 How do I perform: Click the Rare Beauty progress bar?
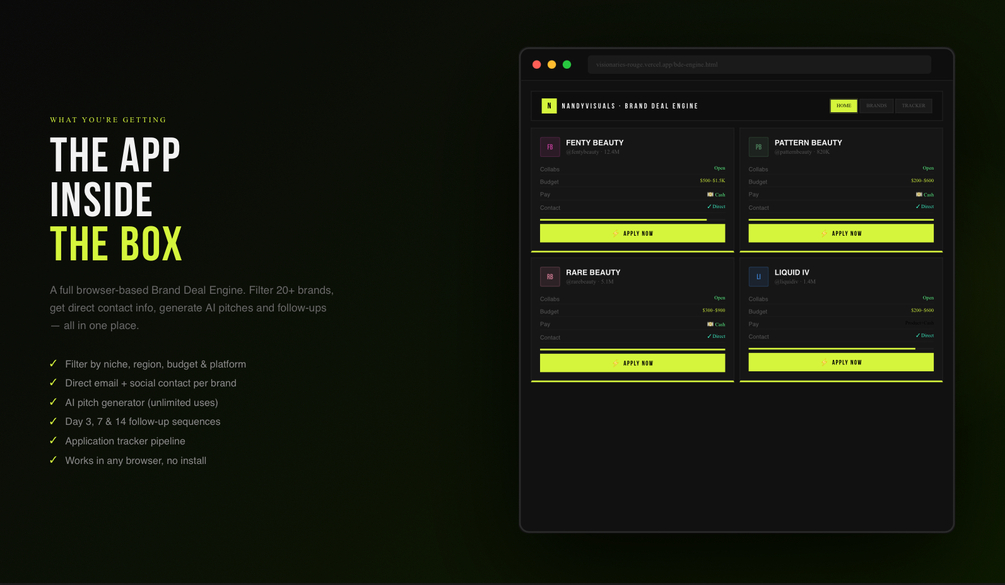632,349
